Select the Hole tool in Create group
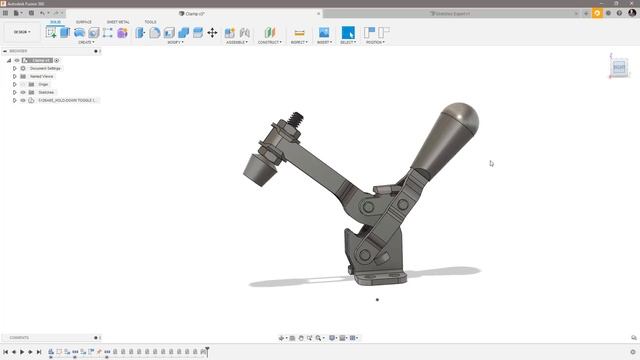This screenshot has width=640, height=360. tap(93, 33)
